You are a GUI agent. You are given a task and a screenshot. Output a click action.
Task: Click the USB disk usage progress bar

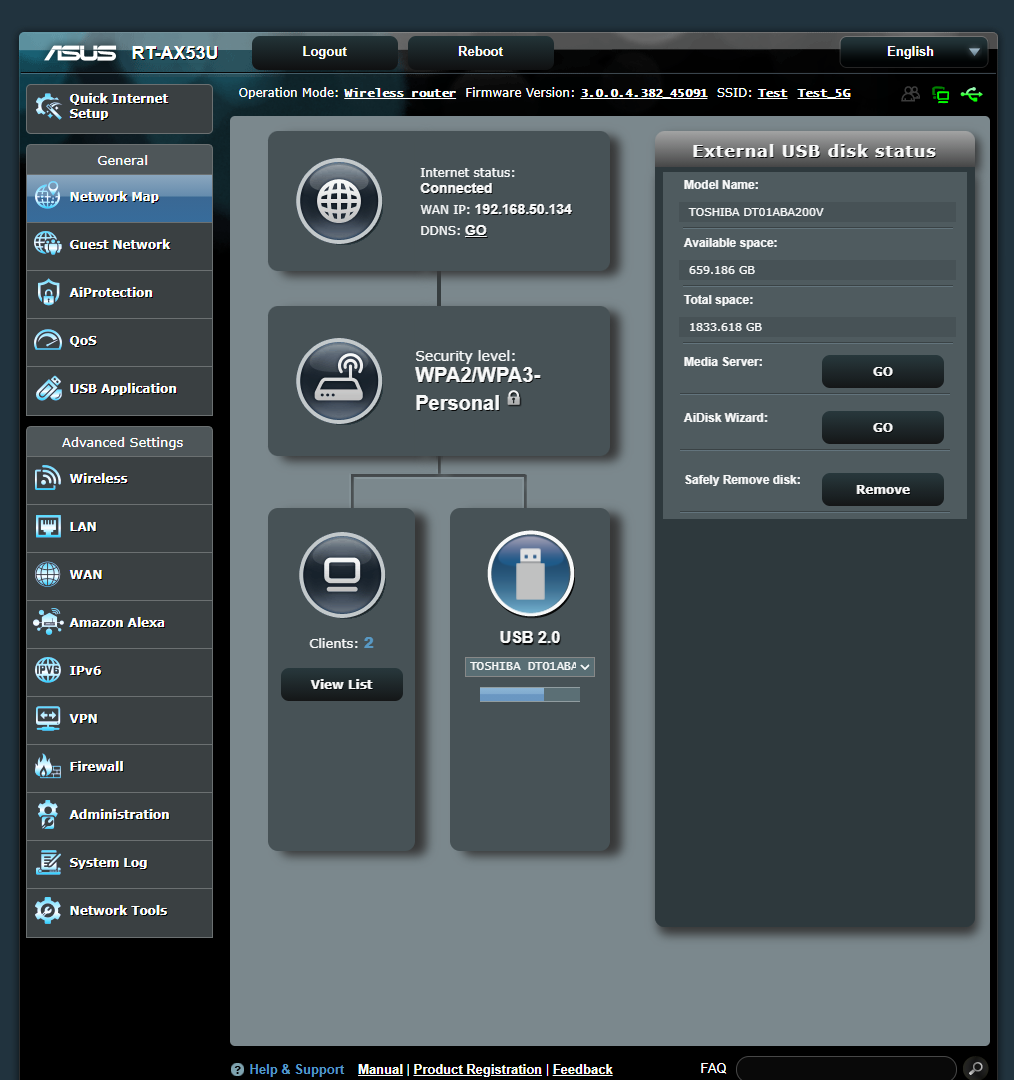point(529,694)
